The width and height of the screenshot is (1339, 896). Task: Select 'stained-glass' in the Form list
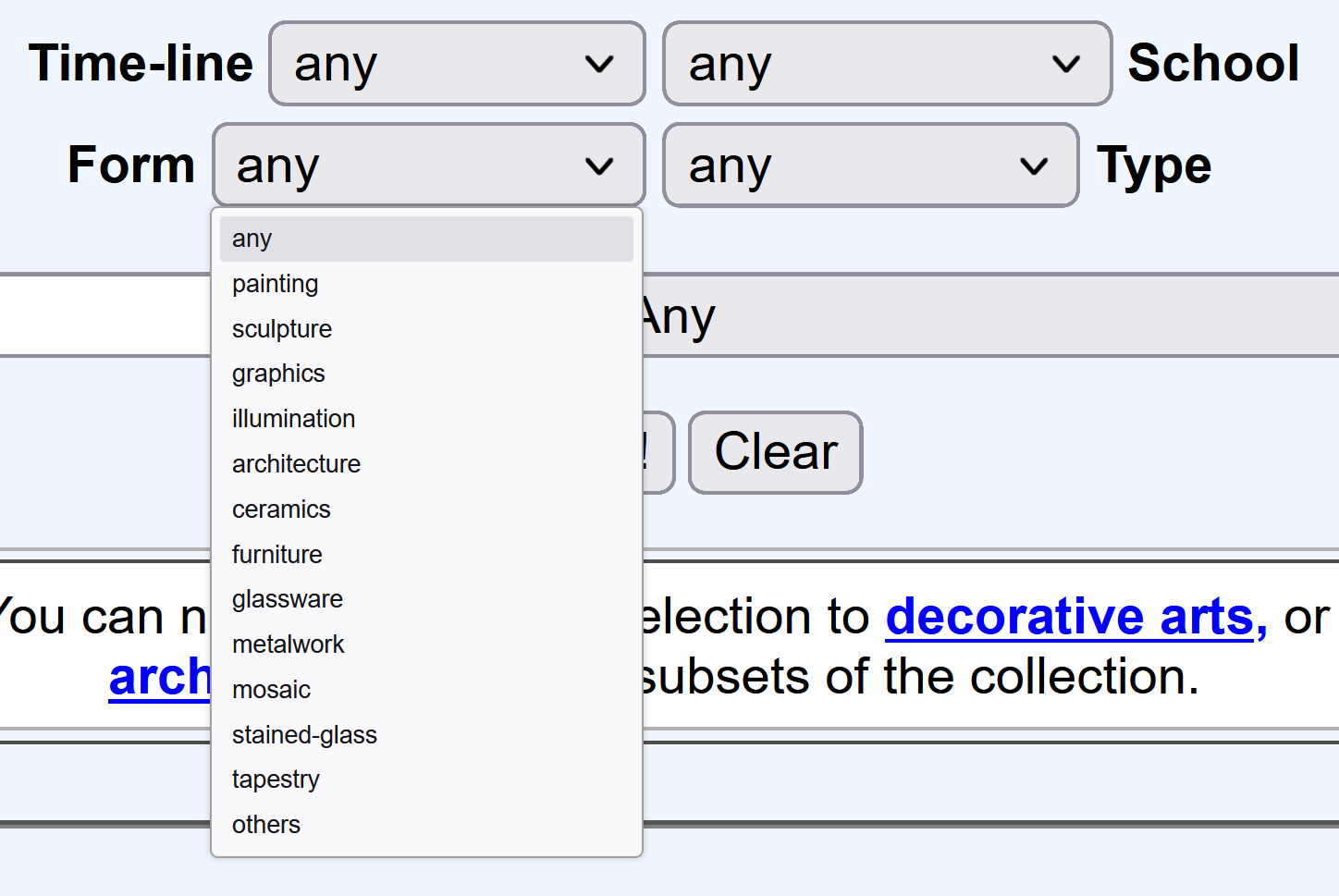click(x=426, y=735)
